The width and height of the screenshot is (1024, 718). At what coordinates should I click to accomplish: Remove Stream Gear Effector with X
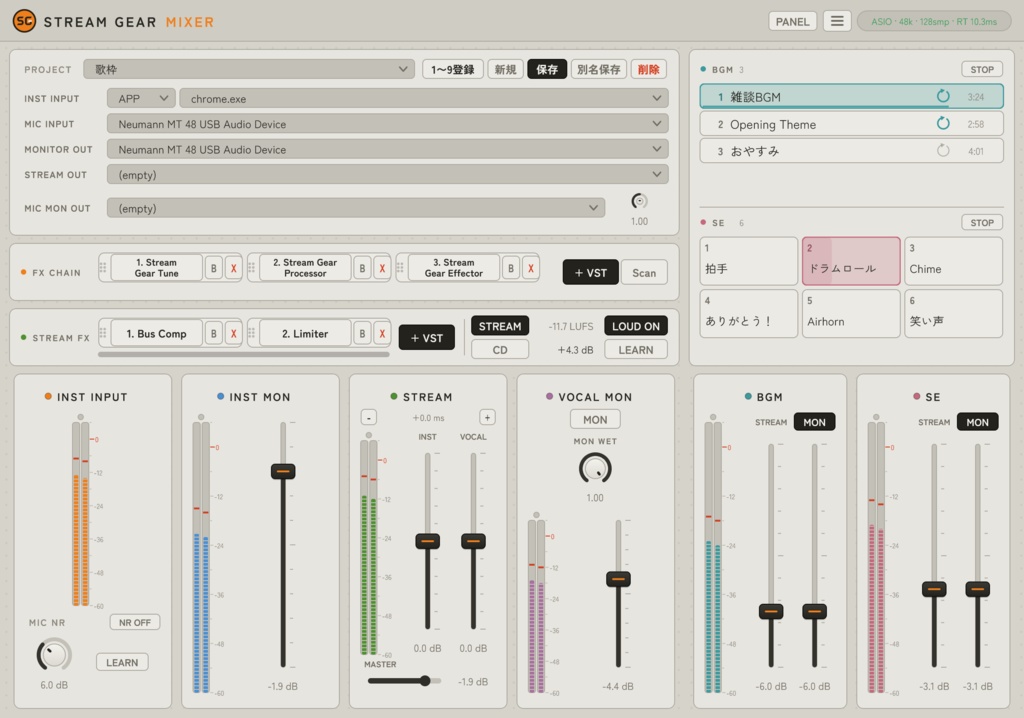point(530,268)
